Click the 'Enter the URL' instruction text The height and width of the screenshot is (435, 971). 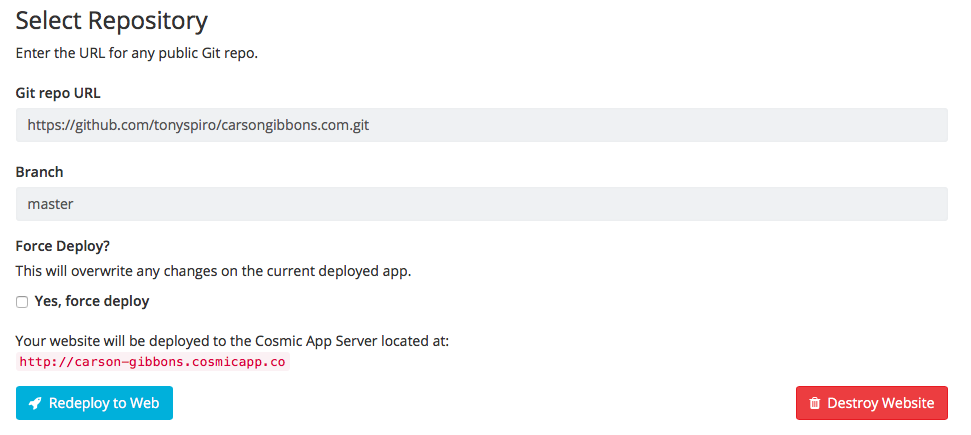137,53
